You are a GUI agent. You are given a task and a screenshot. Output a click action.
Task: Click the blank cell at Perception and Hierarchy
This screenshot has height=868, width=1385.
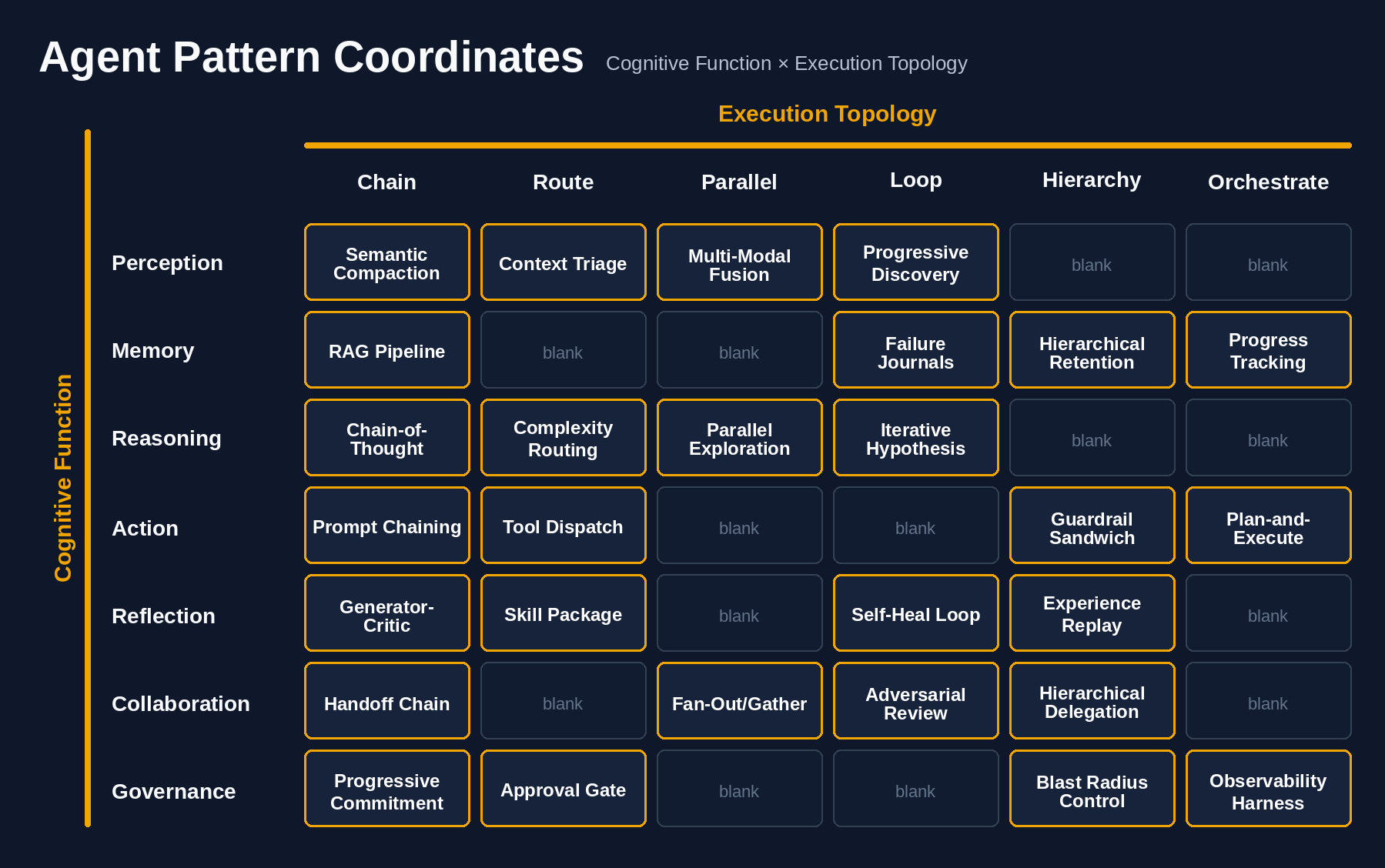(1092, 262)
